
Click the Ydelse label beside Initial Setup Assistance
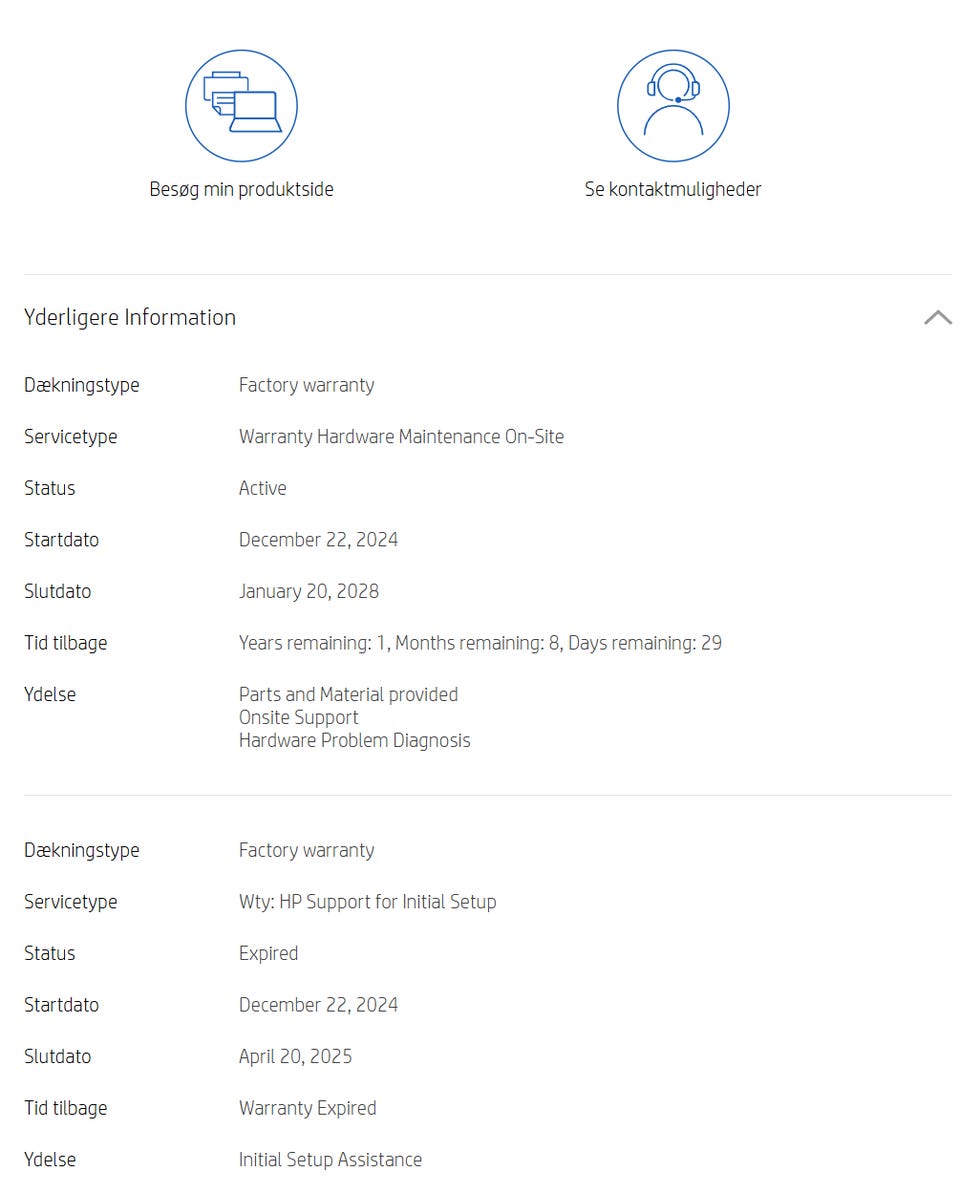click(x=50, y=1160)
